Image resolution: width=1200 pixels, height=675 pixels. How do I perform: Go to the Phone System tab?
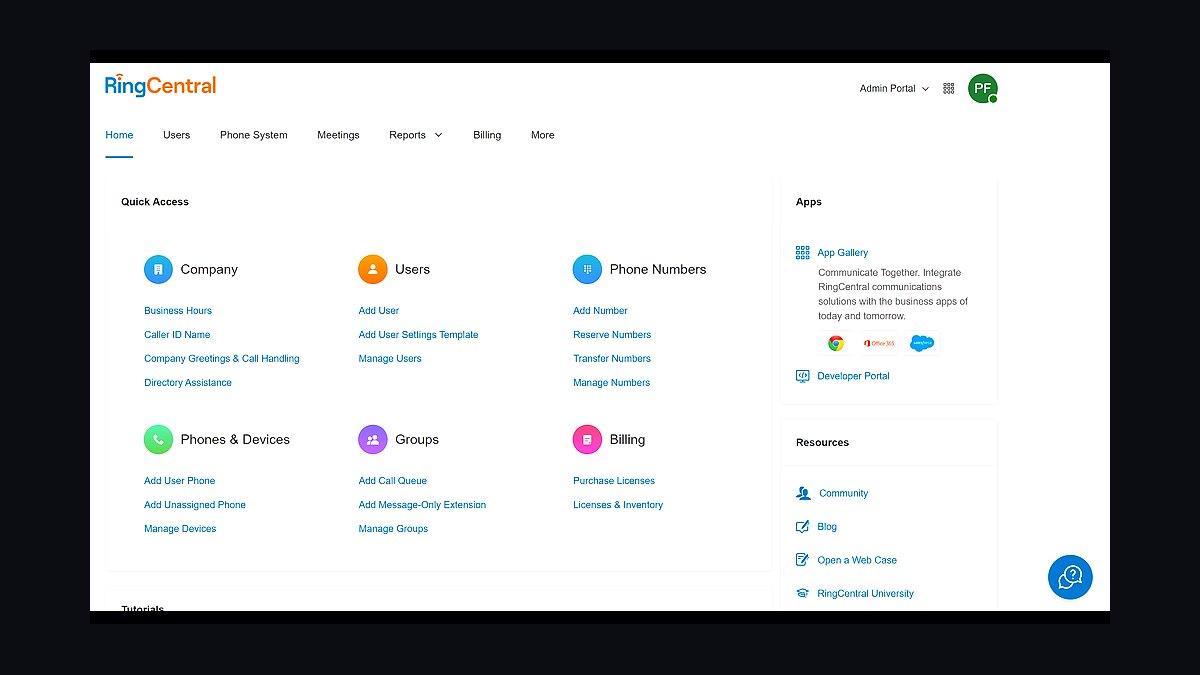click(254, 135)
